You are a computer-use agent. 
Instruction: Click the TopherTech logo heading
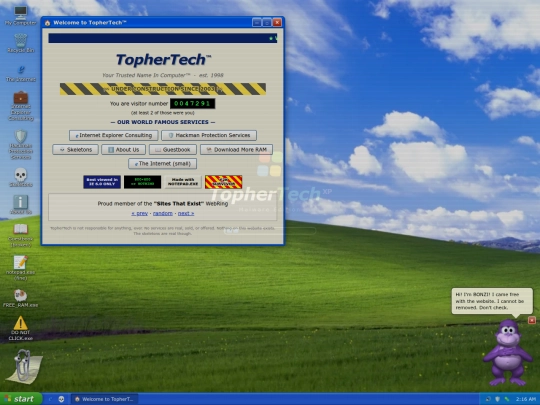point(163,60)
